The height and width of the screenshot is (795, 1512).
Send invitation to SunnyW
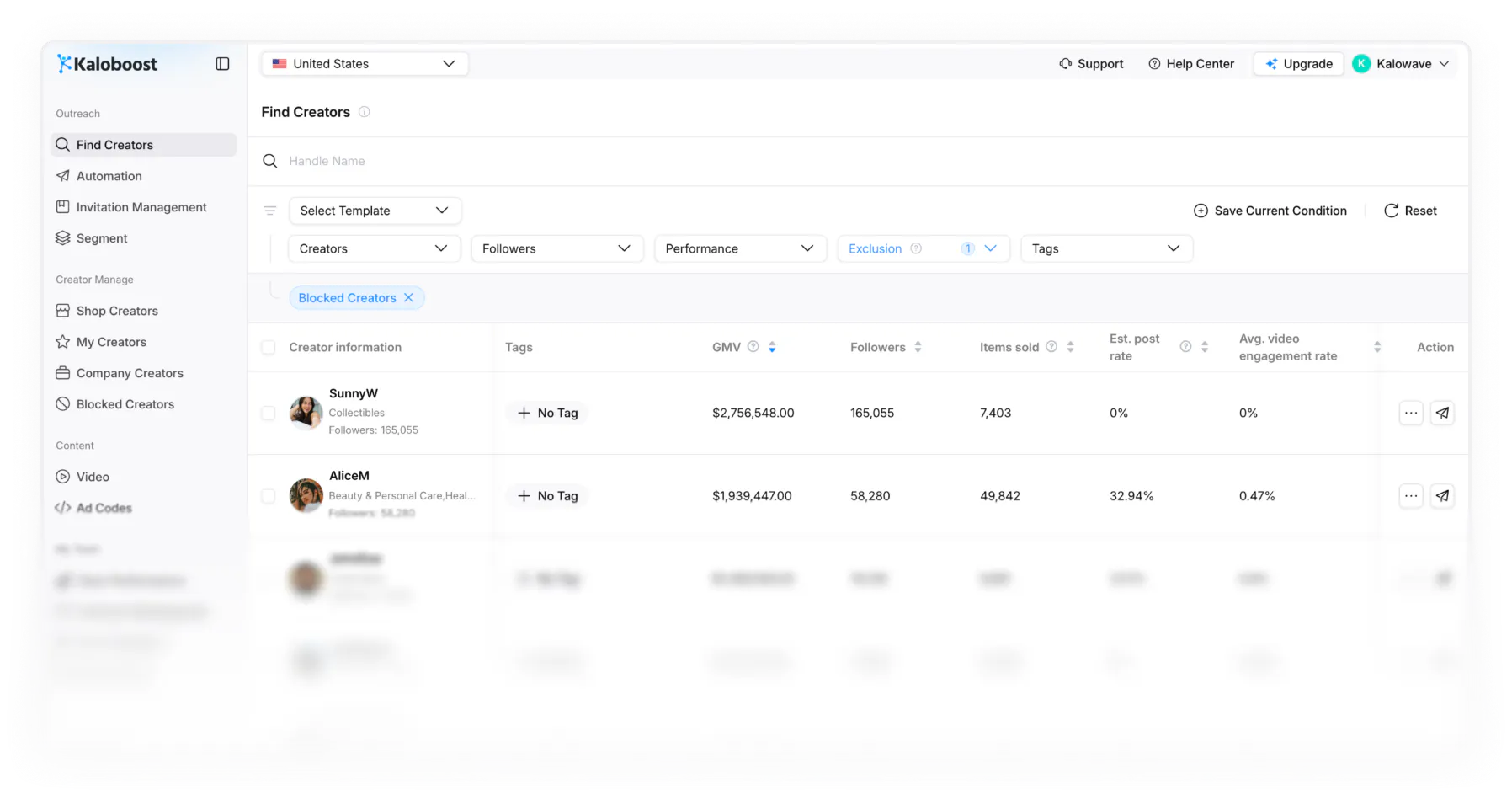pyautogui.click(x=1442, y=413)
